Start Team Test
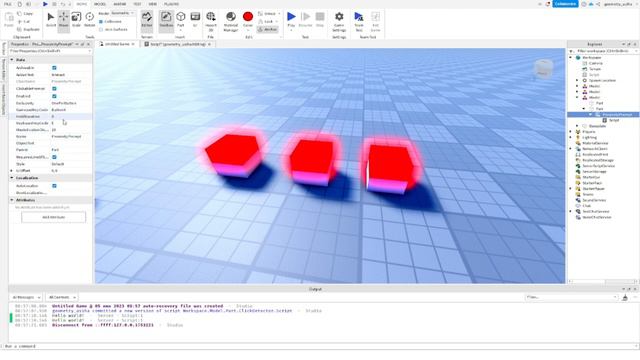Viewport: 640px width, 360px height. coord(359,21)
